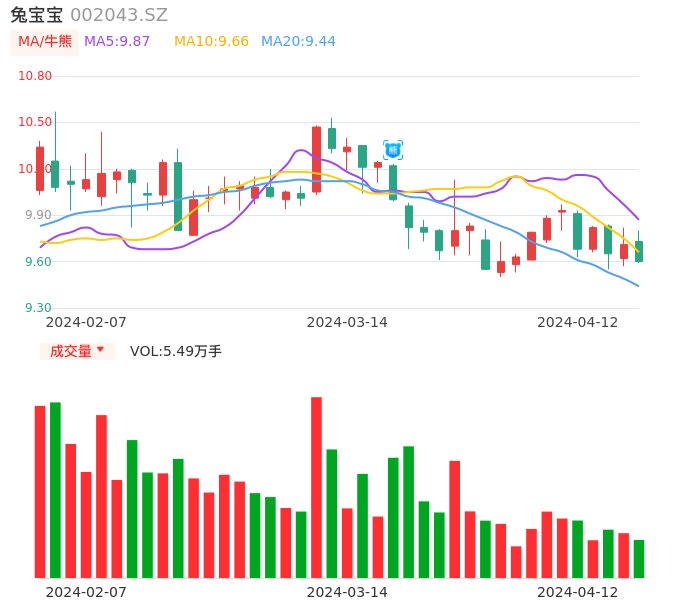Toggle the MA20 blue line label
The width and height of the screenshot is (686, 606).
[298, 42]
